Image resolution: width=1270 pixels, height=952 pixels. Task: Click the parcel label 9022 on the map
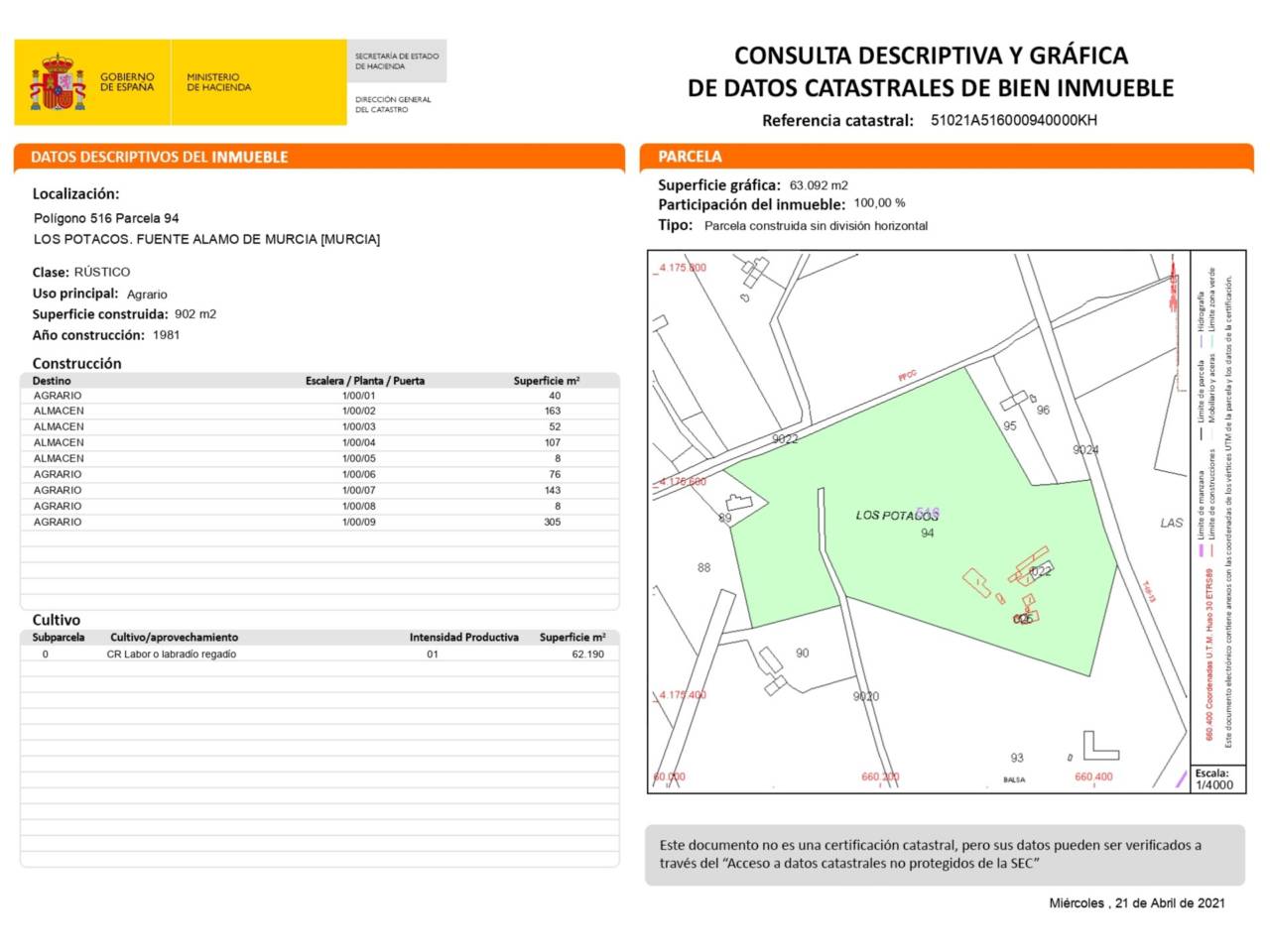[785, 438]
